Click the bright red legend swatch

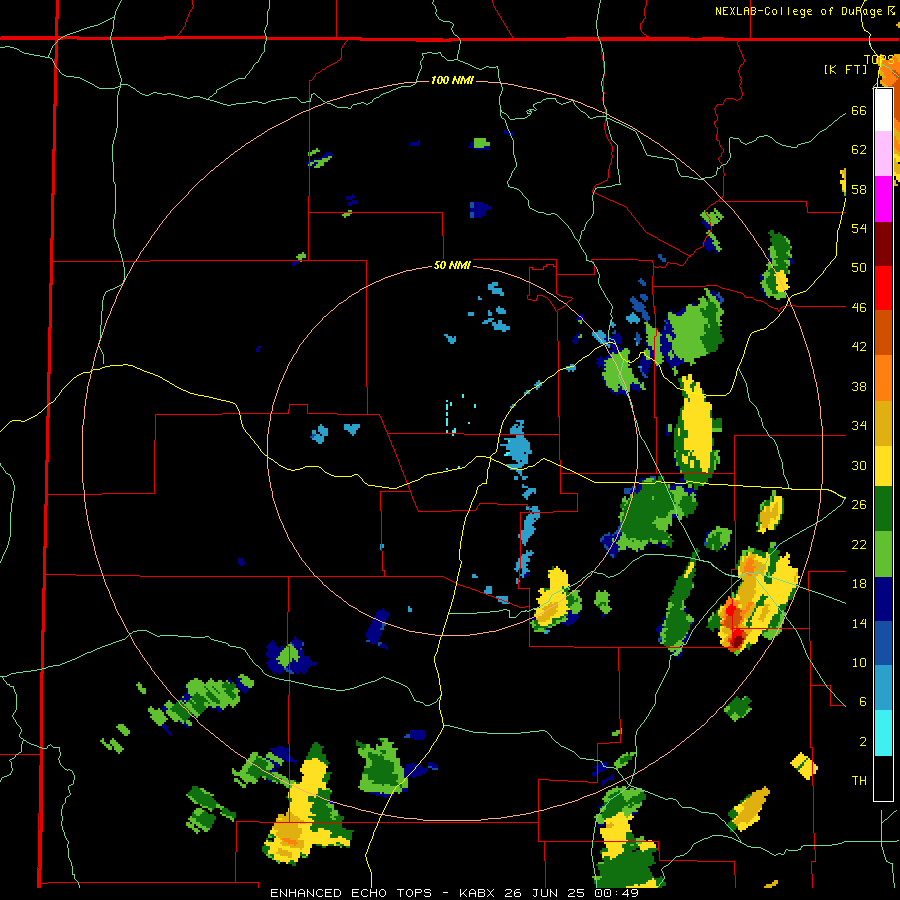pos(883,288)
